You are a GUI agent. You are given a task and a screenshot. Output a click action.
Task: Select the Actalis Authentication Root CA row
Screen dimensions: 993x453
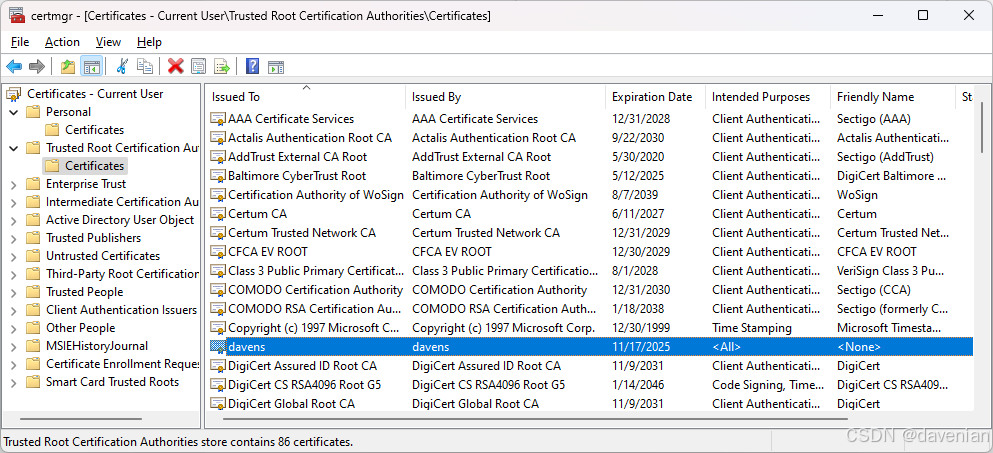click(590, 137)
